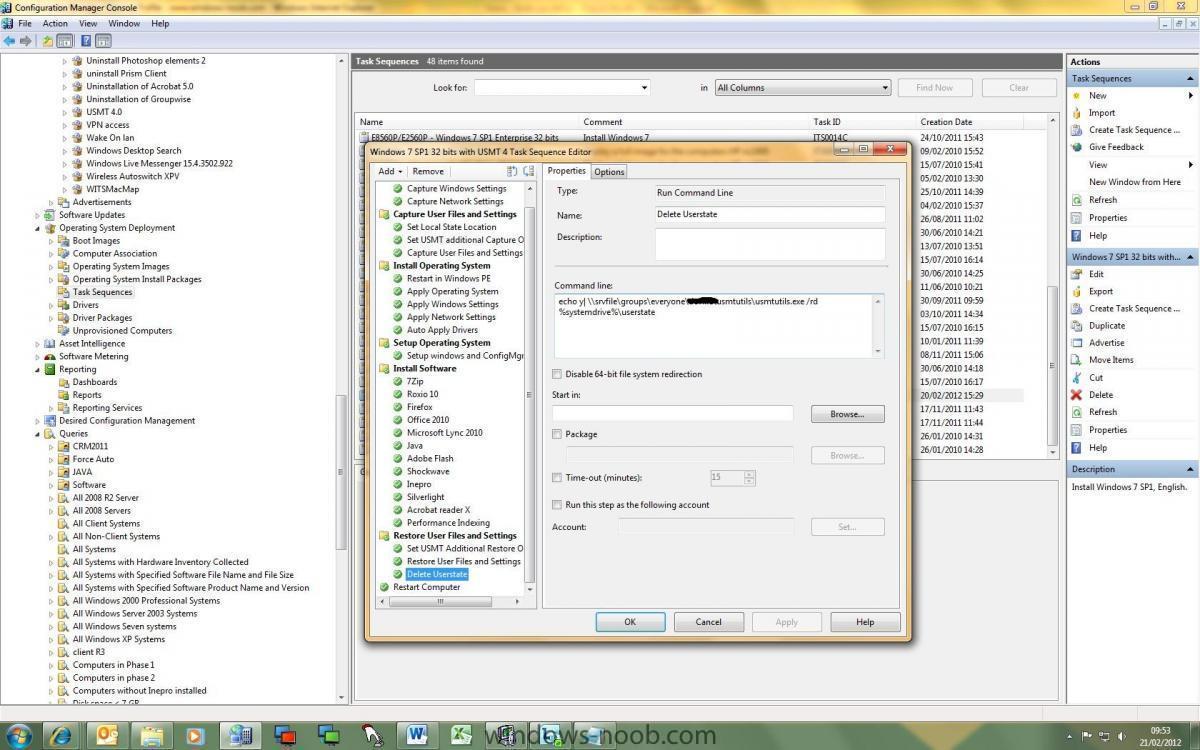This screenshot has height=750, width=1200.
Task: Click the Reporting node icon in the tree
Action: [x=50, y=369]
